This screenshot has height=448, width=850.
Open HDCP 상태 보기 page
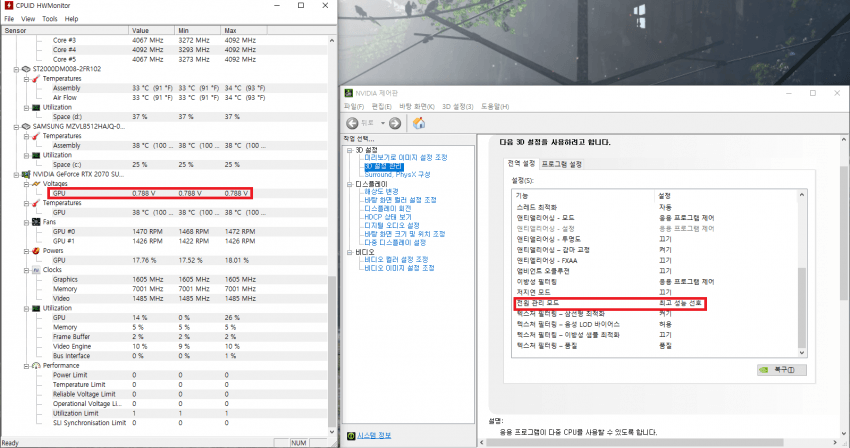click(388, 217)
